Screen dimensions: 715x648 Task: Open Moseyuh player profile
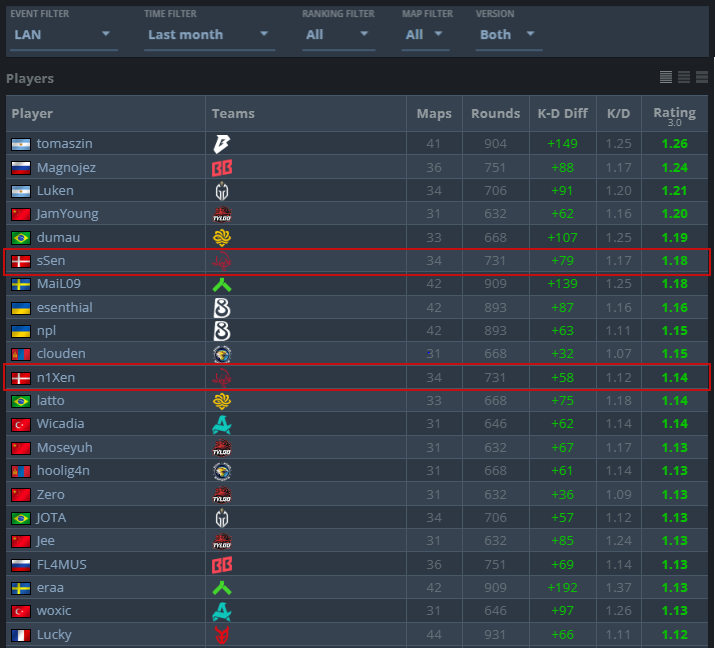click(64, 447)
